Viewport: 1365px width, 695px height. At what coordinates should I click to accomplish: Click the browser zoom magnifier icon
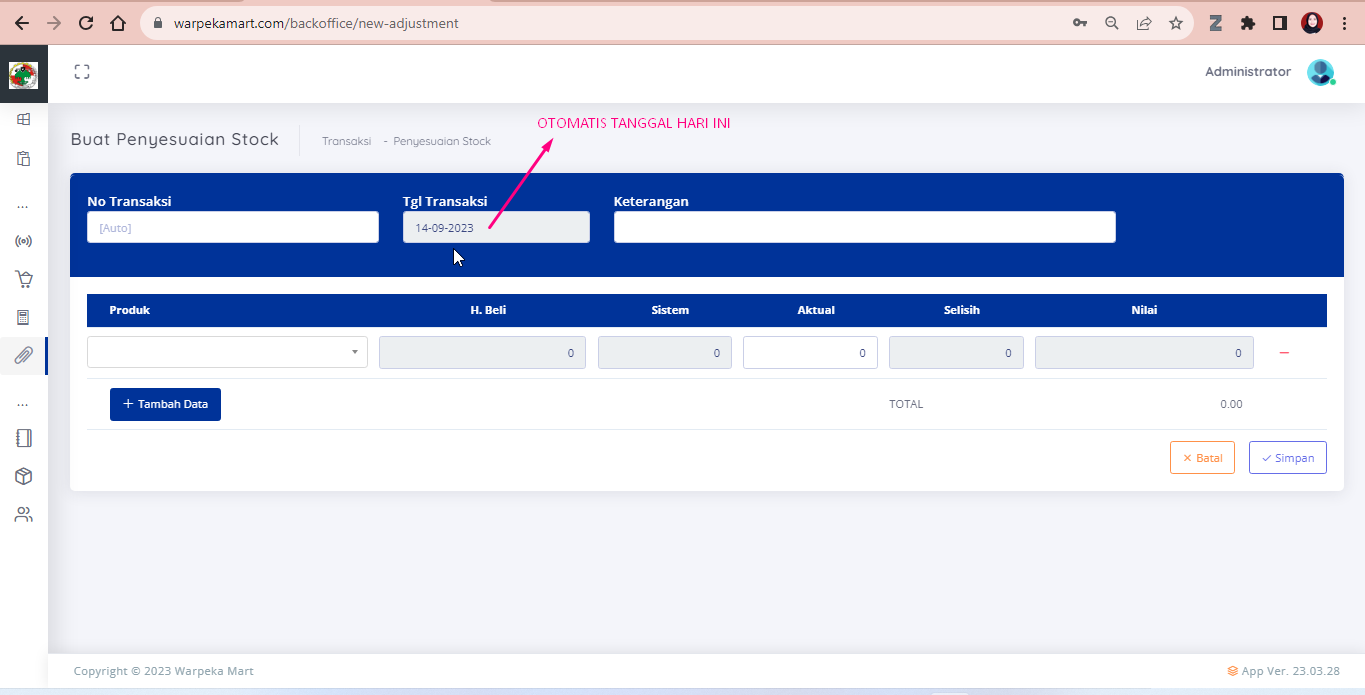(x=1112, y=23)
